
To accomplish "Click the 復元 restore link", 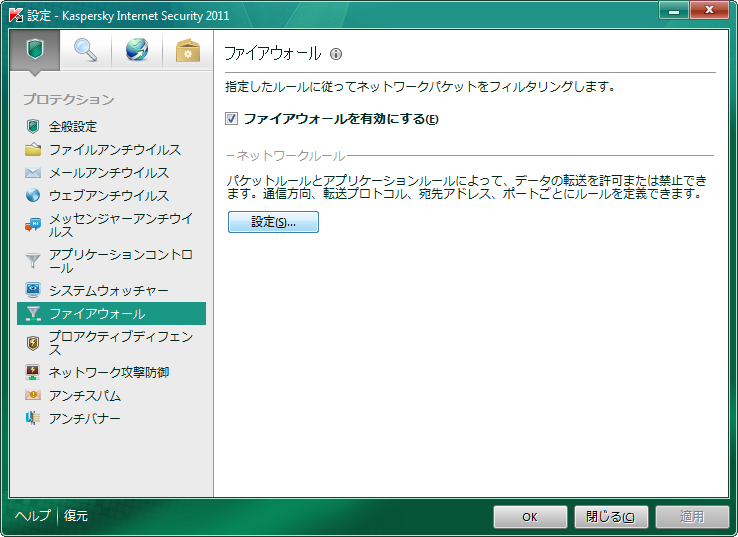I will 76,516.
